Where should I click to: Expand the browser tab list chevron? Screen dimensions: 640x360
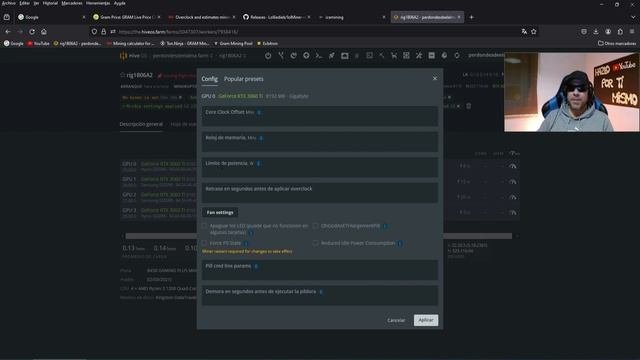(633, 17)
